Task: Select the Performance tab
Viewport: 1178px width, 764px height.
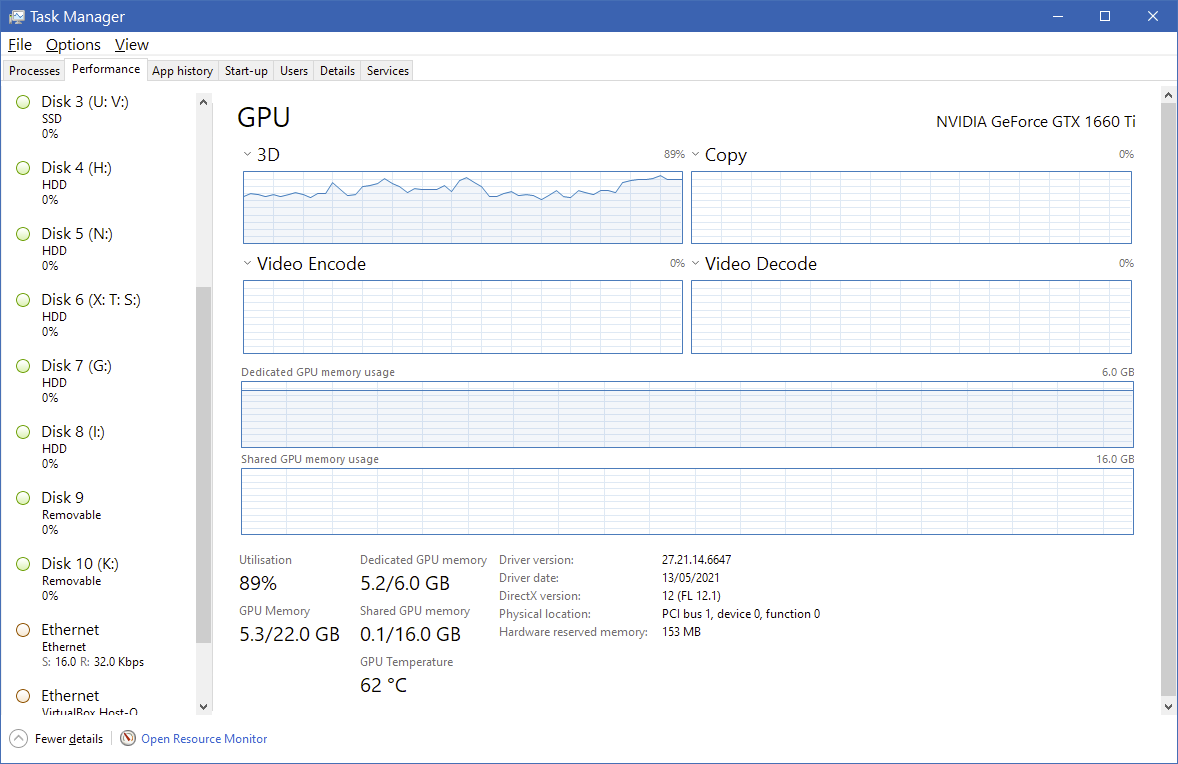Action: point(106,69)
